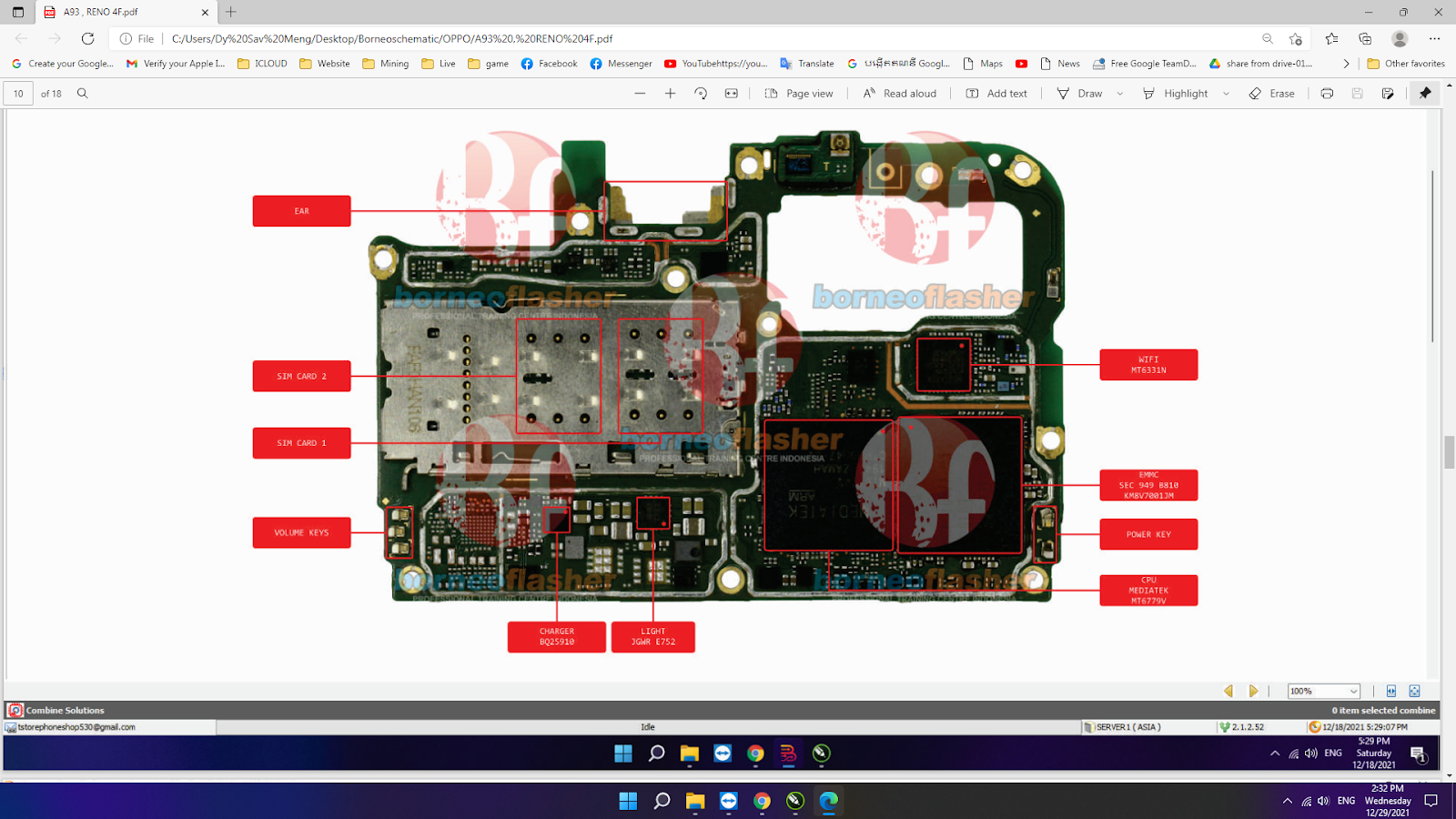Click the browser vertical scrollbar thumb
Image resolution: width=1456 pixels, height=819 pixels.
(x=1449, y=452)
